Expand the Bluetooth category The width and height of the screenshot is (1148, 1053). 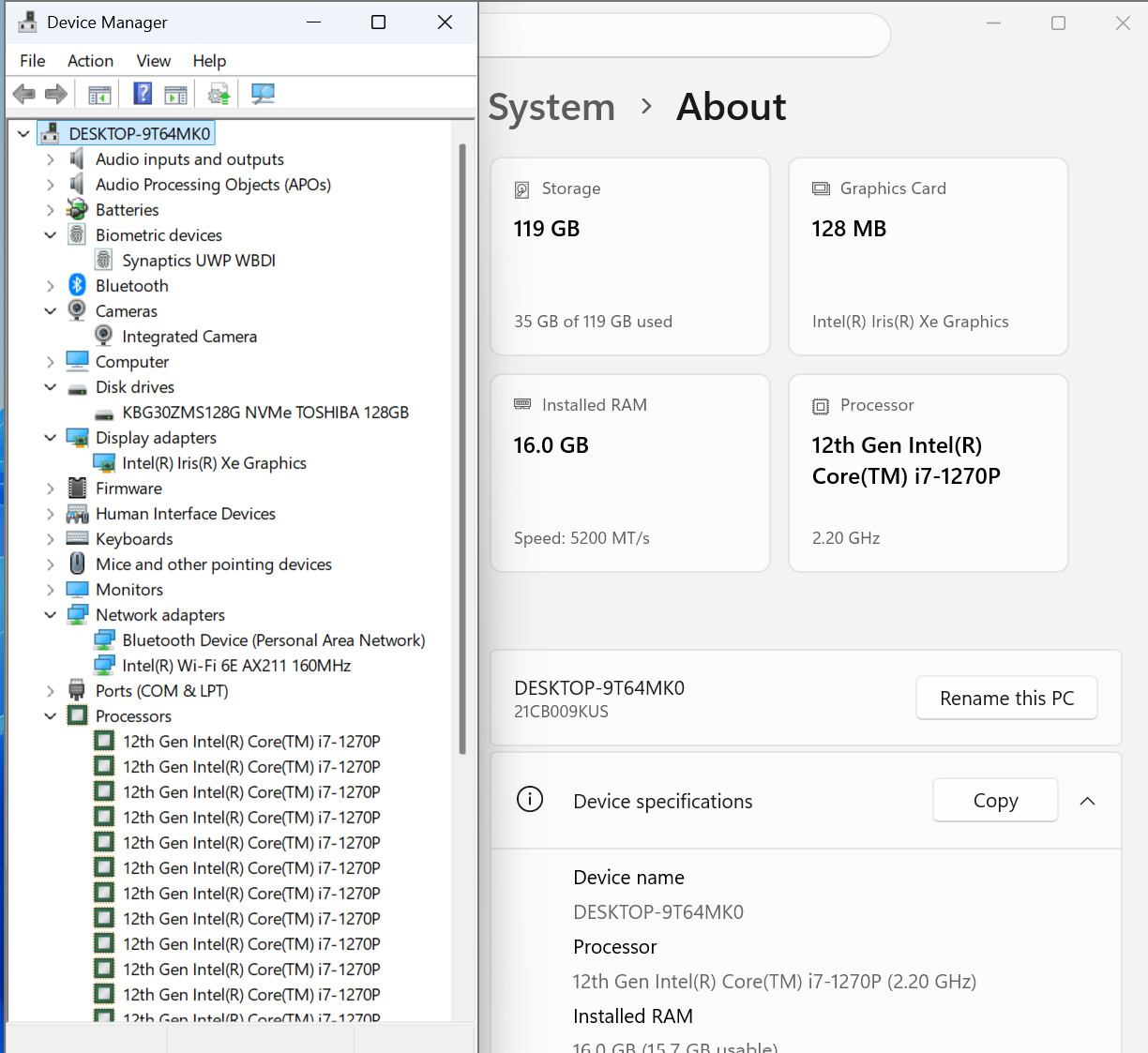pos(51,286)
